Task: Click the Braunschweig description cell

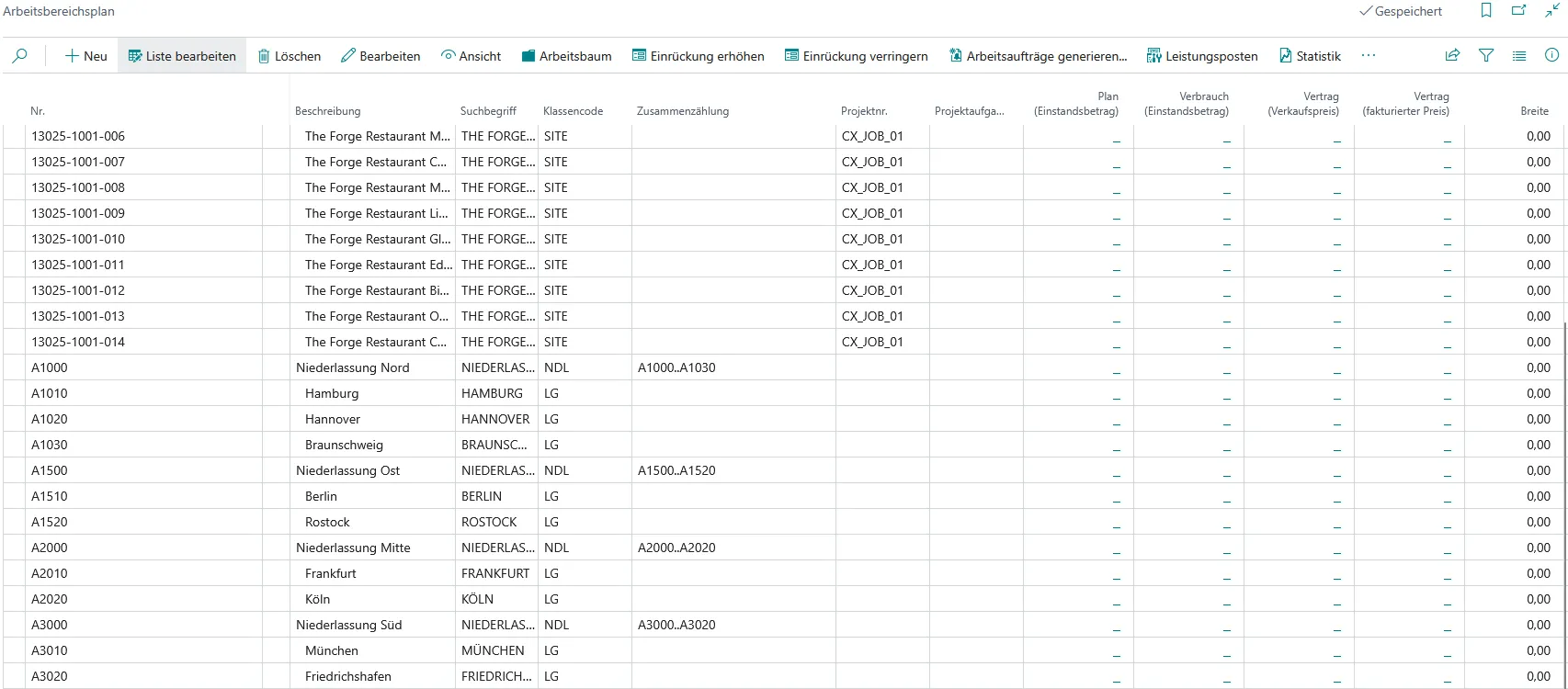Action: (x=344, y=445)
